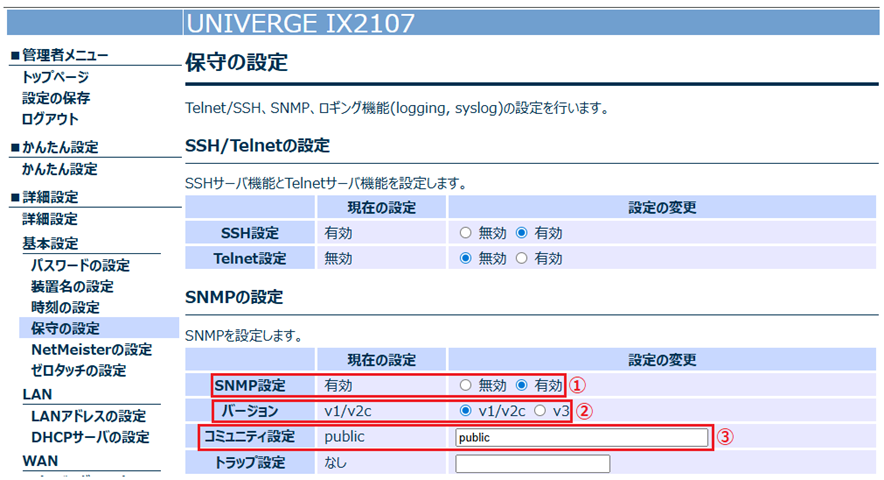This screenshot has height=480, width=884.
Task: Click 設定の保存 sidebar link
Action: pos(56,98)
